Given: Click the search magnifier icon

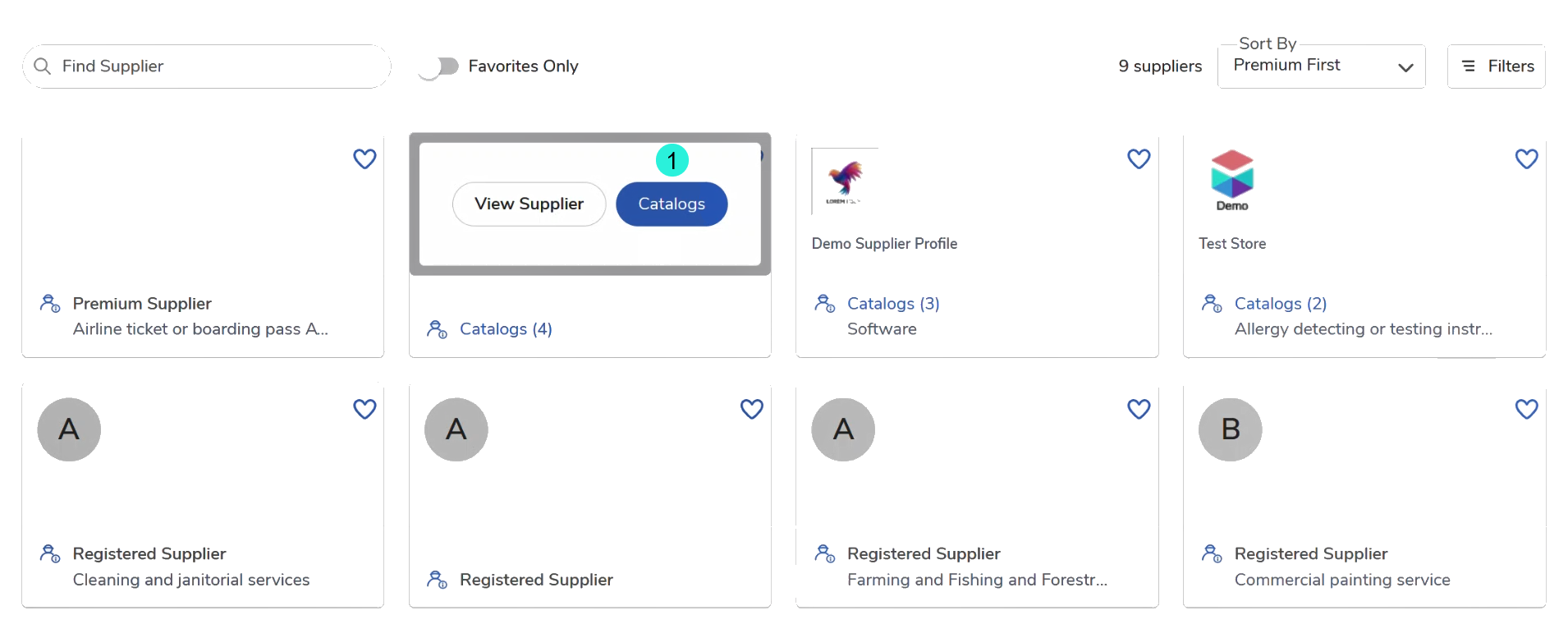Looking at the screenshot, I should pyautogui.click(x=43, y=67).
